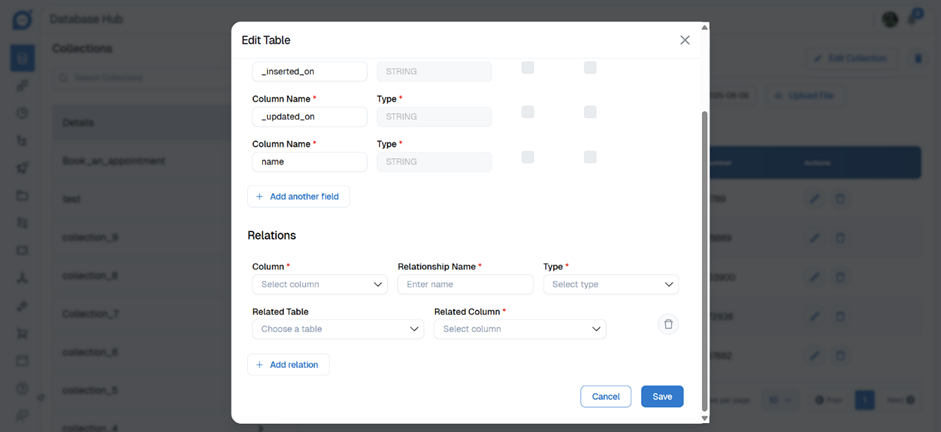Delete the relation using the trash icon
The height and width of the screenshot is (432, 941).
tap(669, 324)
